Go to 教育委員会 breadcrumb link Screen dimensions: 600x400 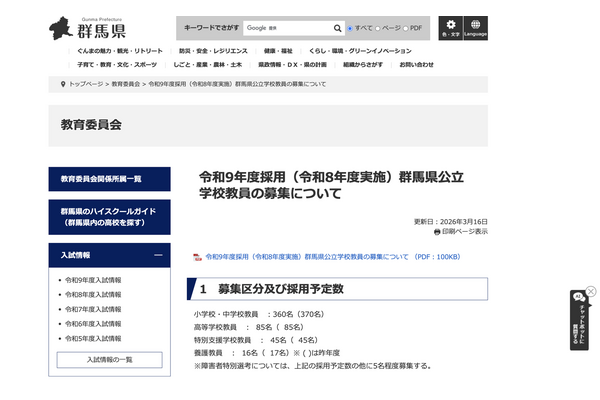point(126,84)
